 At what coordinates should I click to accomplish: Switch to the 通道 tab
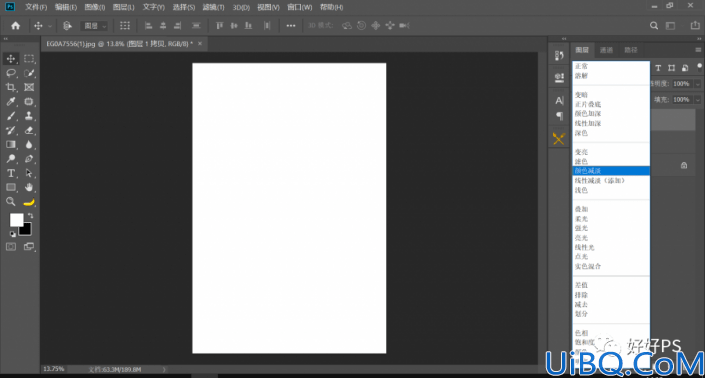point(606,50)
